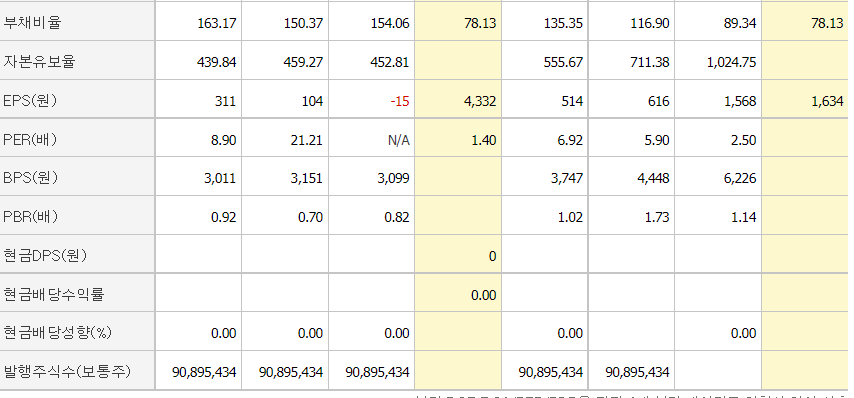Image resolution: width=854 pixels, height=398 pixels.
Task: Select the reserve ratio value 711.38
Action: [650, 63]
